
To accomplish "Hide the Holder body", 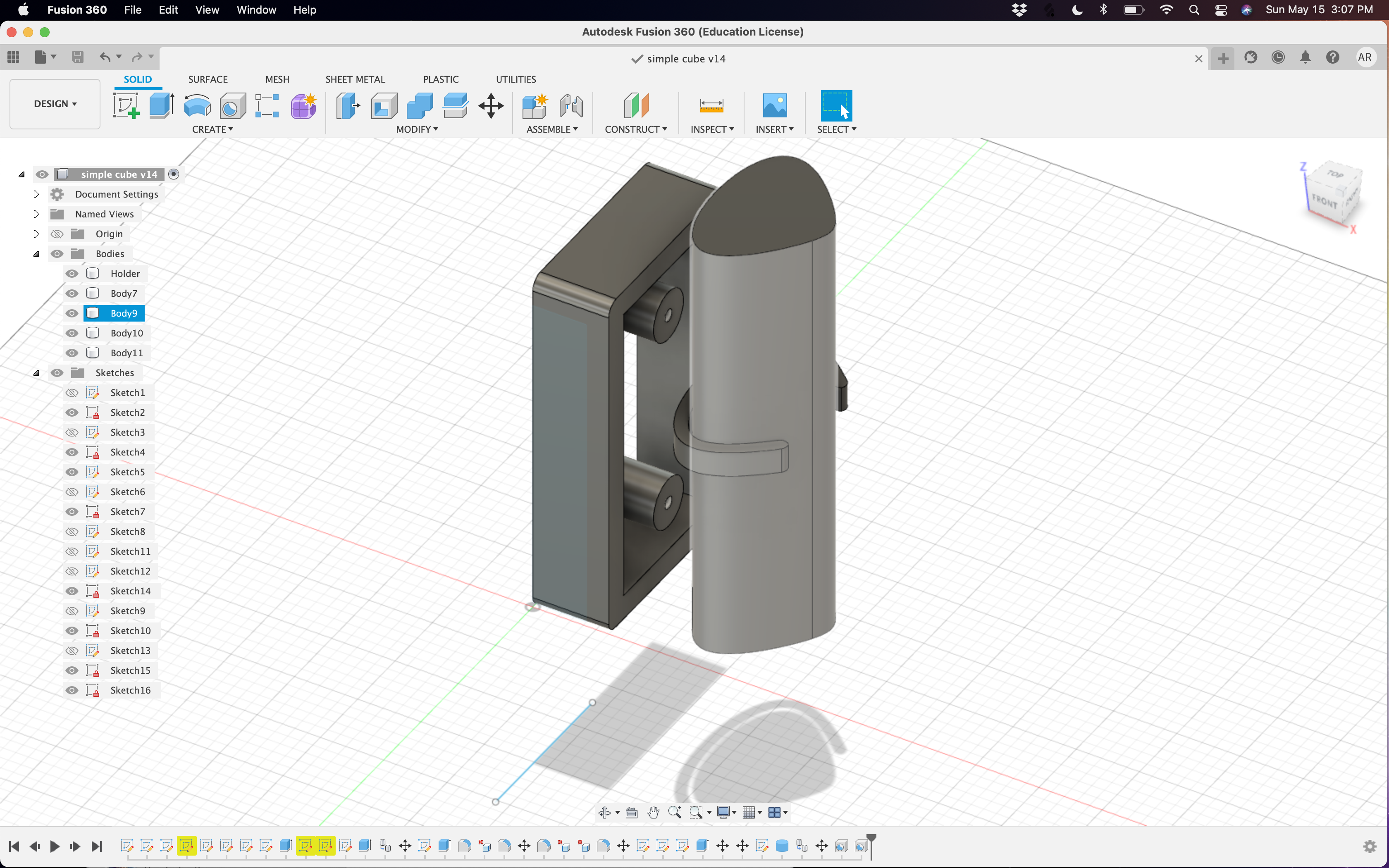I will coord(72,273).
